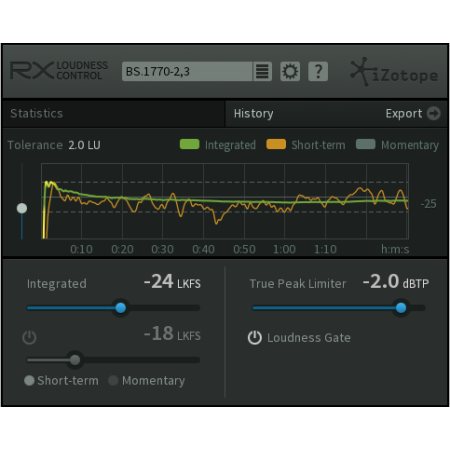Click the Export text button

click(x=403, y=114)
